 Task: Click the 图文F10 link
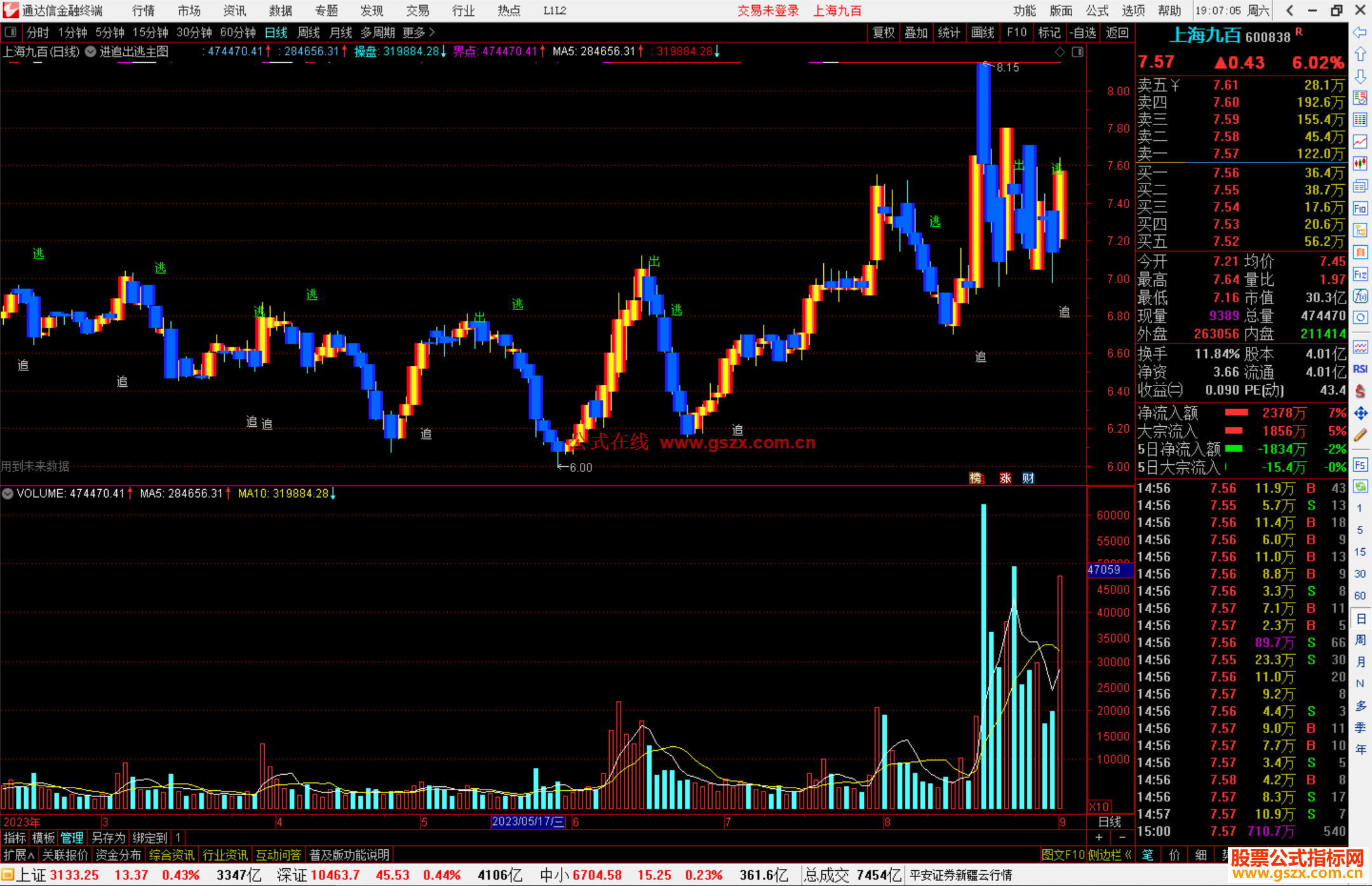point(1063,855)
